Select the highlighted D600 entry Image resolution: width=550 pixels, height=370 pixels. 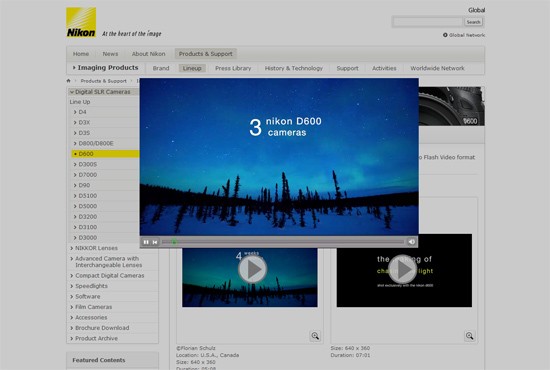105,154
